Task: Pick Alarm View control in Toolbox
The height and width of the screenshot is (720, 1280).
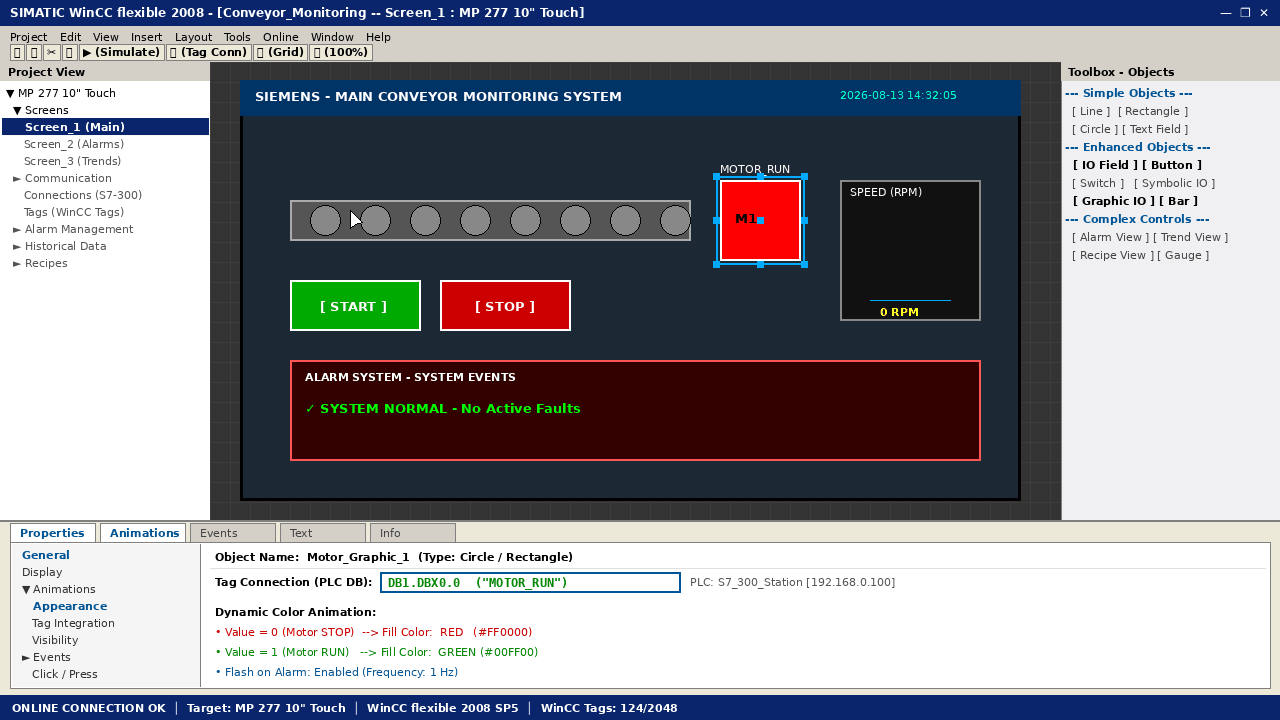Action: (x=1110, y=237)
